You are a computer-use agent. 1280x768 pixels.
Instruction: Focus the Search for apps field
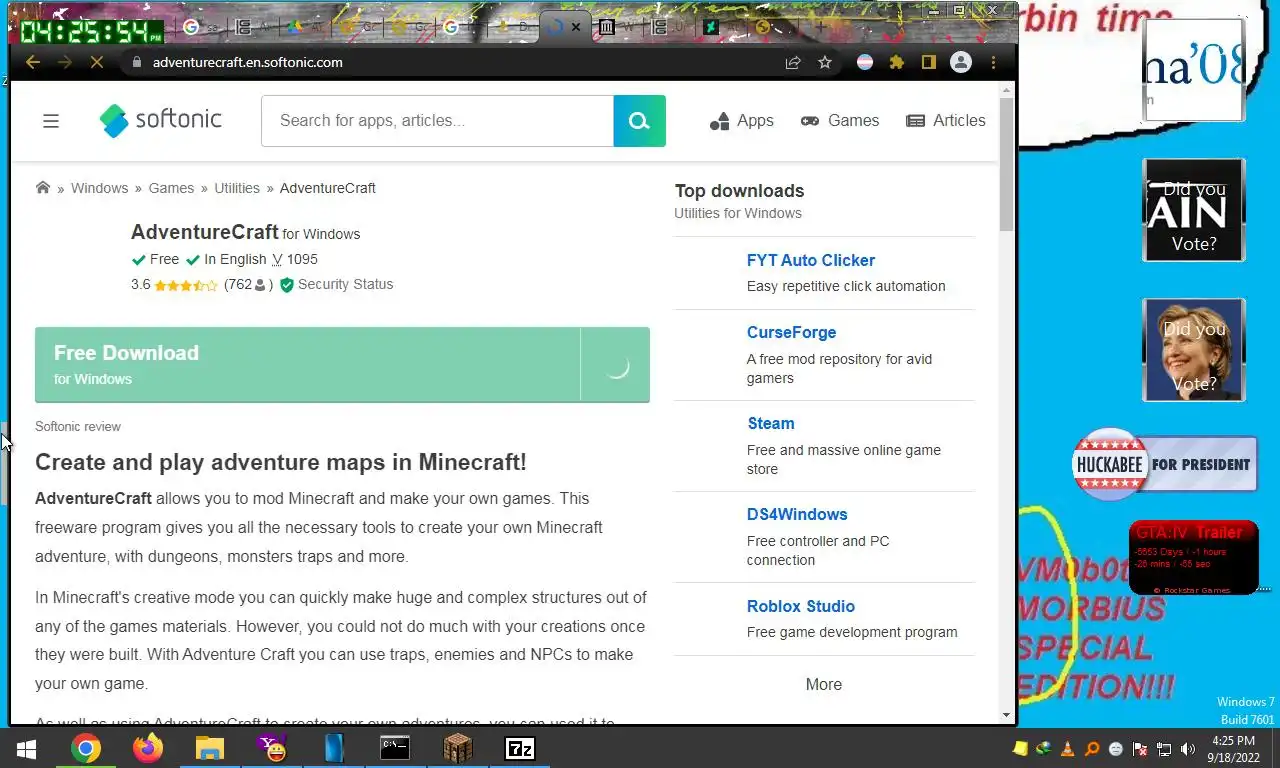(437, 121)
